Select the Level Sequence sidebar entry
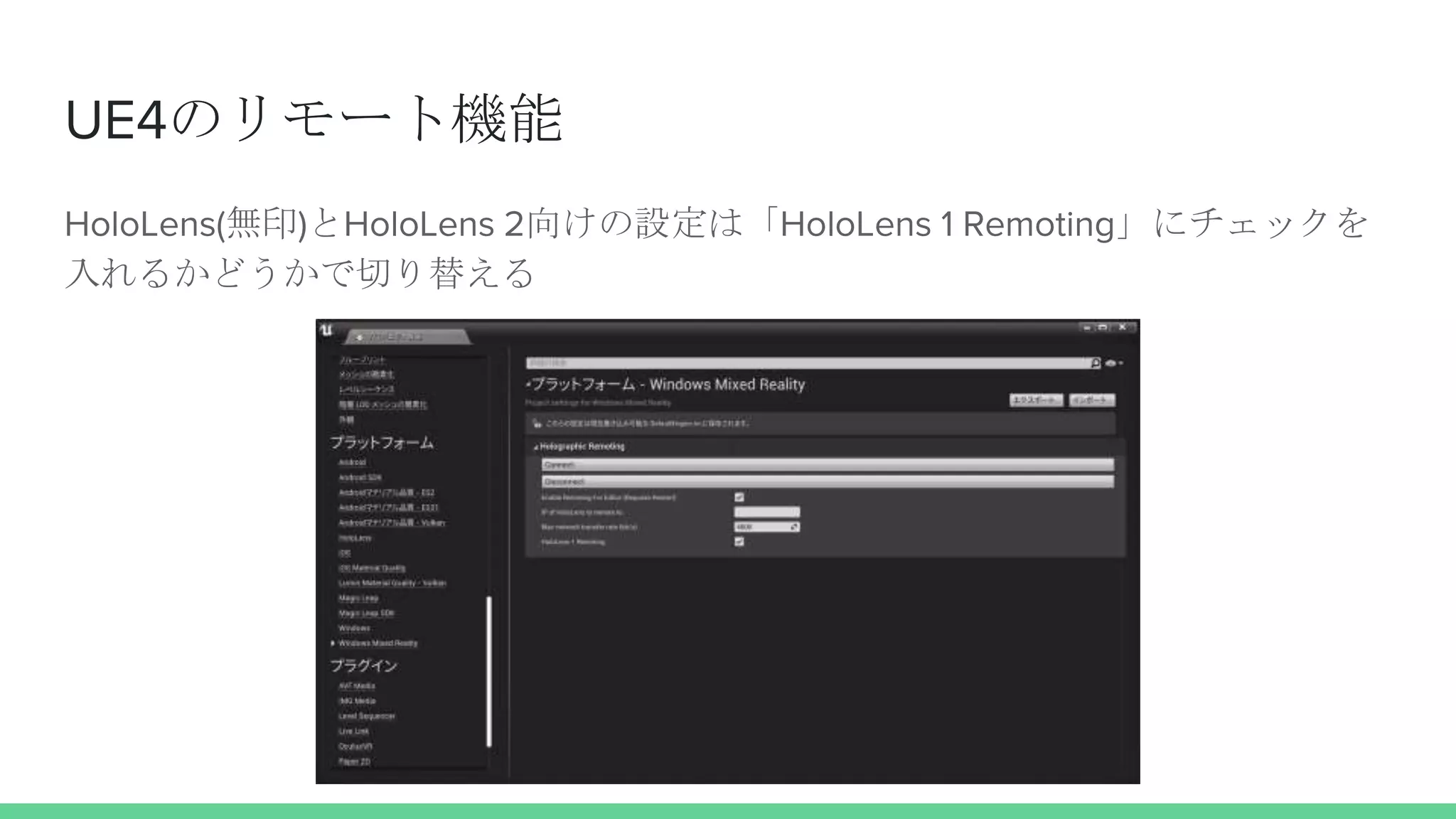Viewport: 1456px width, 819px height. pos(367,390)
